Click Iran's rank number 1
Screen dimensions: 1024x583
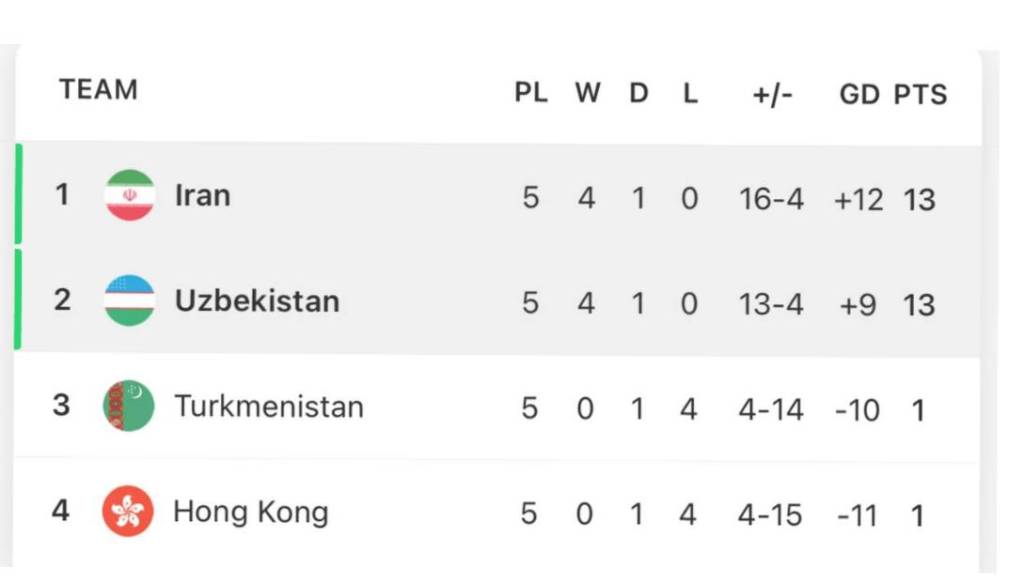tap(62, 194)
